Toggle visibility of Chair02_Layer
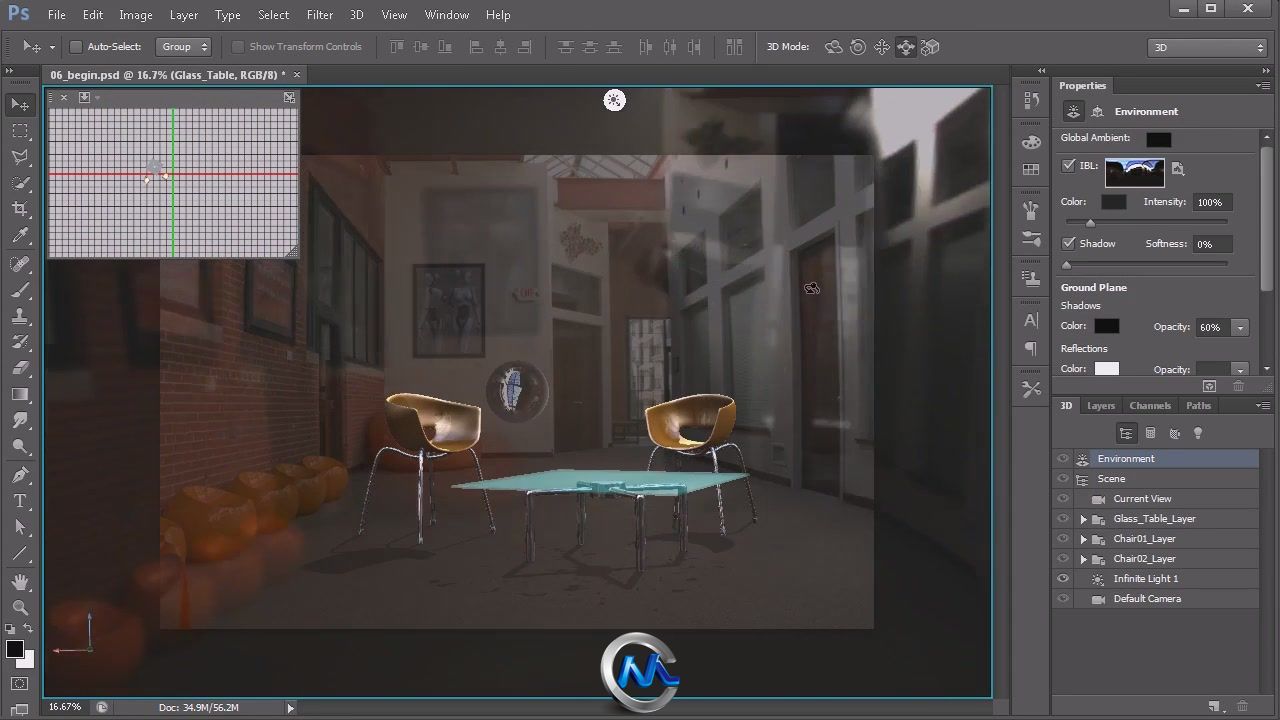 (x=1063, y=559)
